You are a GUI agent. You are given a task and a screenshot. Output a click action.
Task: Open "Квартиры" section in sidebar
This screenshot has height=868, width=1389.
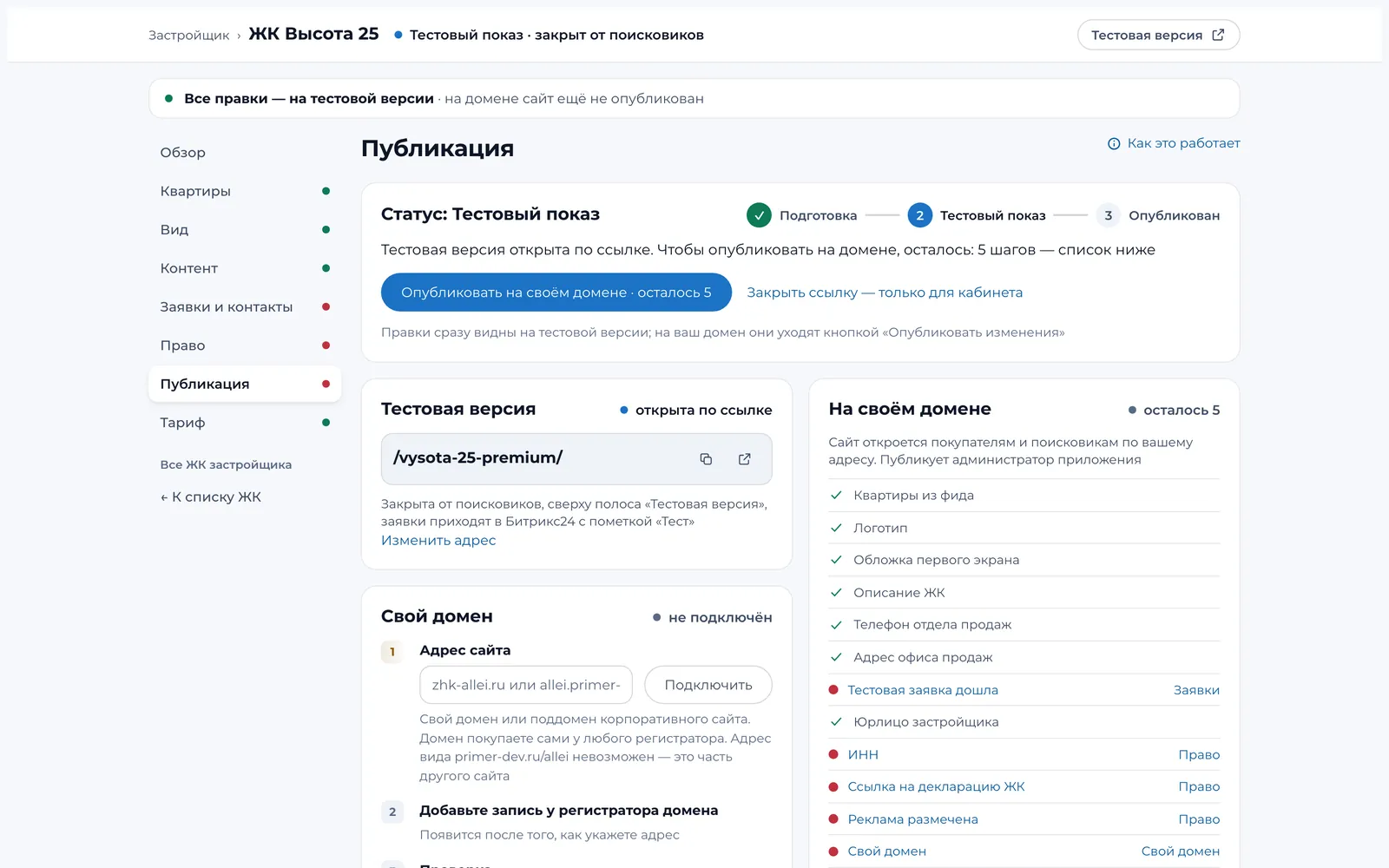click(245, 191)
